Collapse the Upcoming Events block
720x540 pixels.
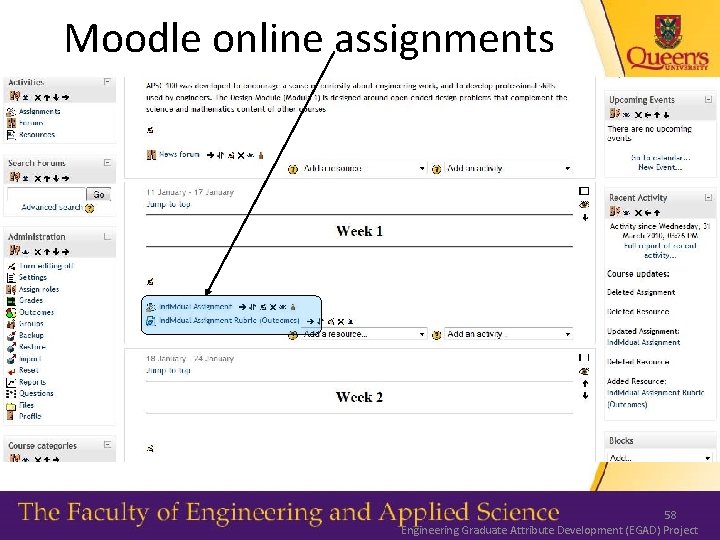[x=709, y=99]
